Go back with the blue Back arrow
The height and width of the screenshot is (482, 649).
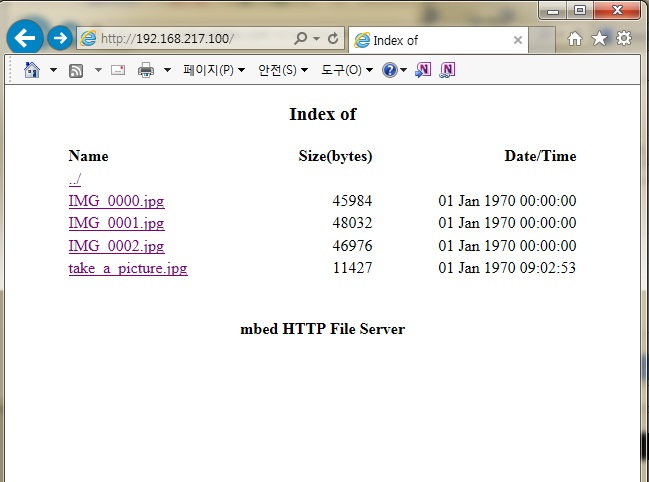25,38
